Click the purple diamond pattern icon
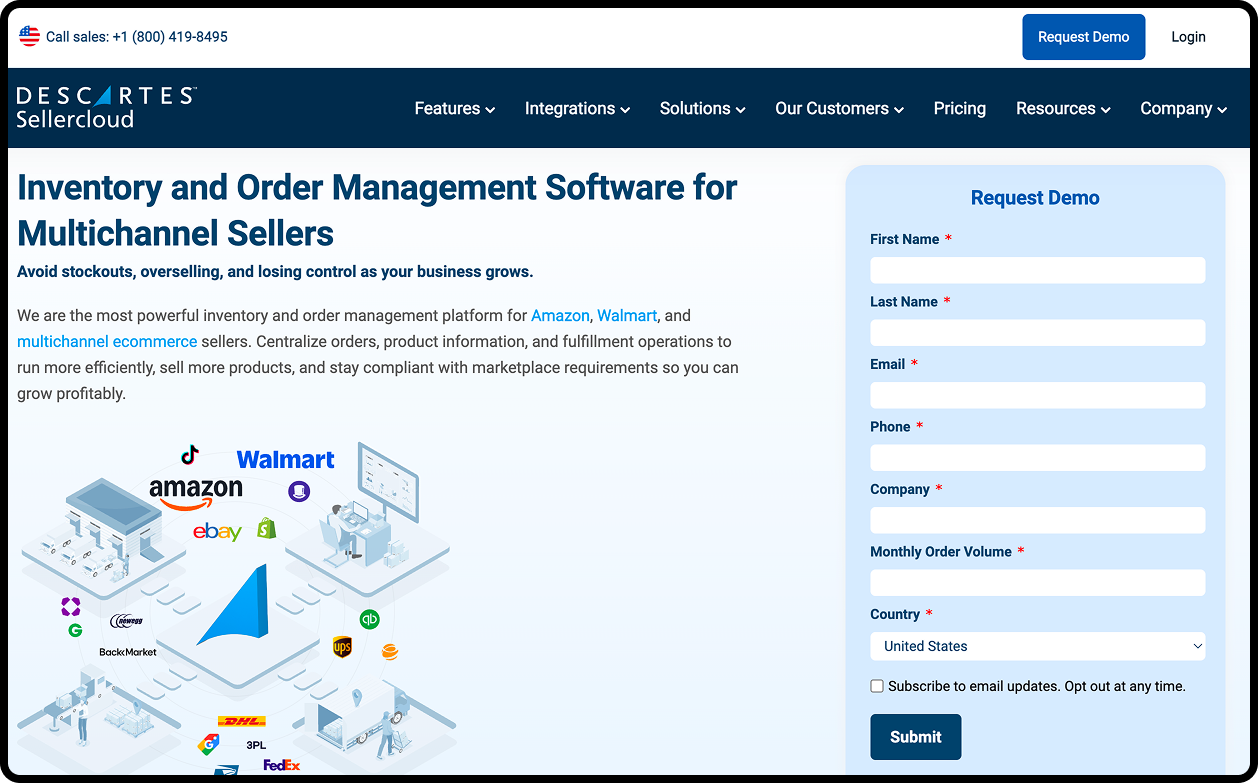1258x783 pixels. tap(70, 606)
